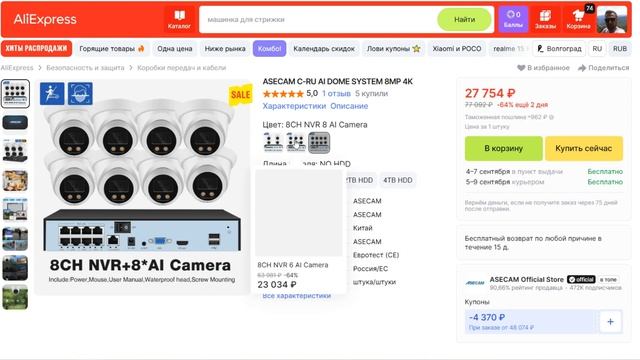Select the 4TB HDD option
The width and height of the screenshot is (640, 360).
tap(398, 180)
